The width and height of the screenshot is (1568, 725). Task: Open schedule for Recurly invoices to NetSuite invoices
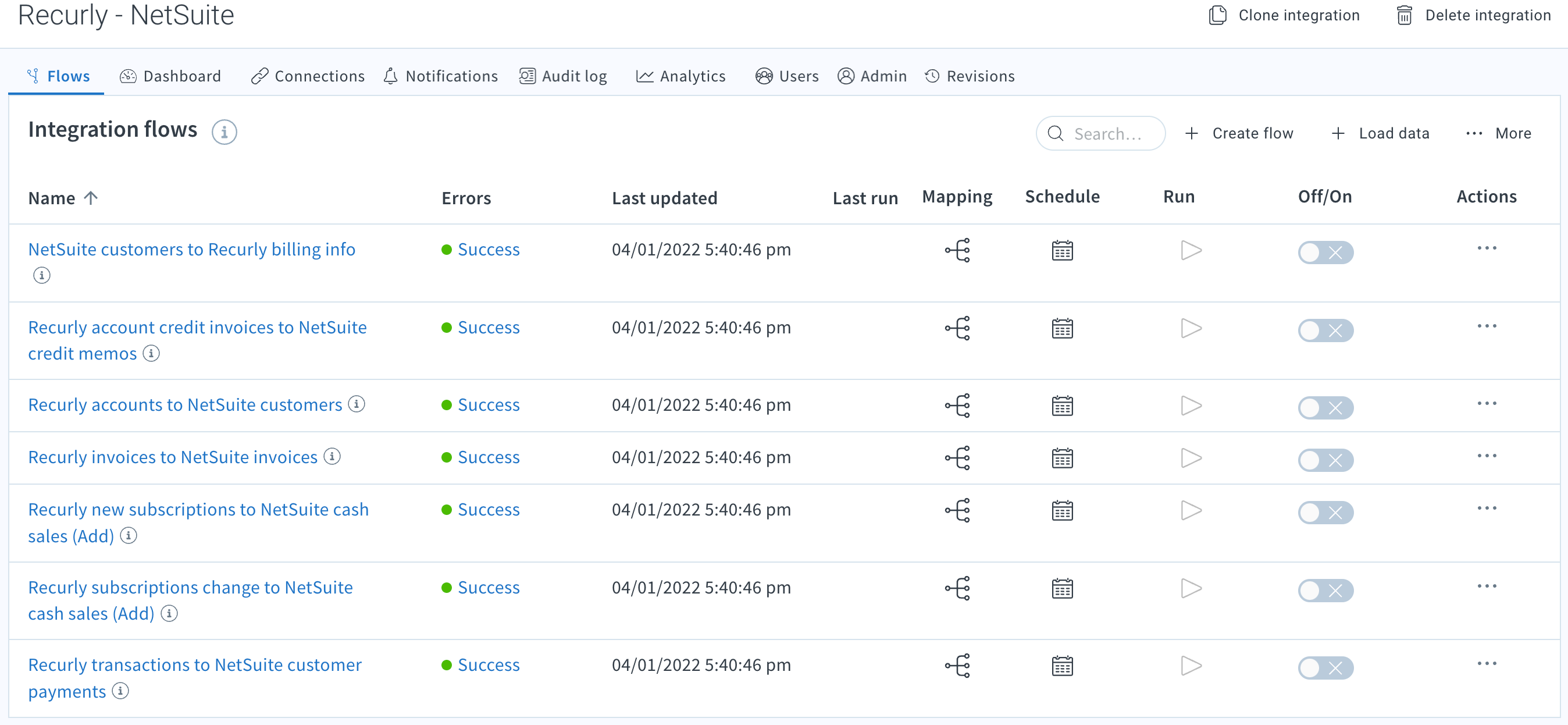pyautogui.click(x=1062, y=458)
